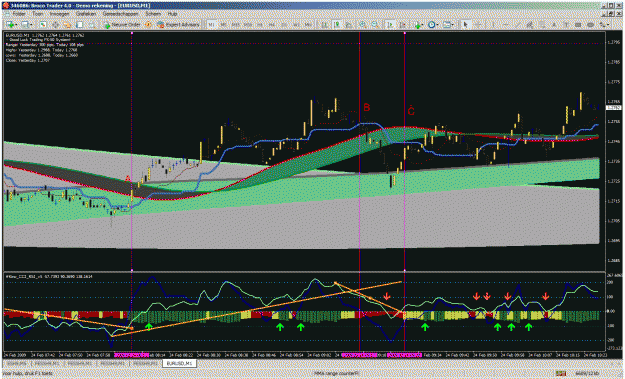Pick the trendline drawing tool
625x379 pixels.
point(517,25)
